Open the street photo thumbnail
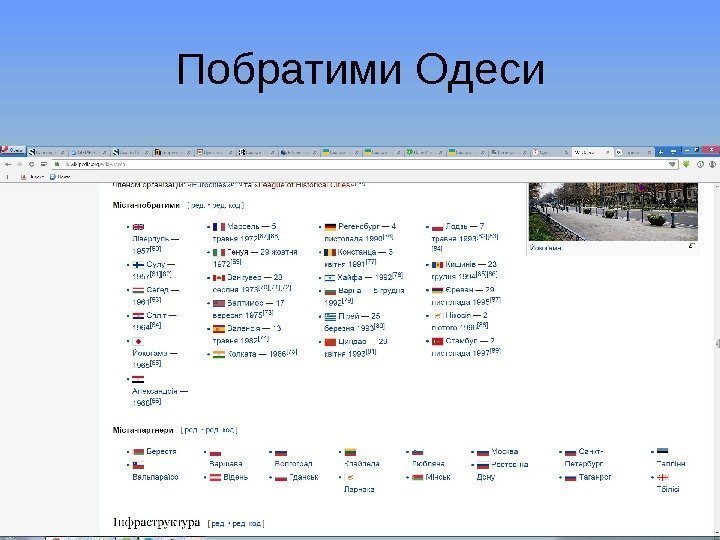The image size is (720, 540). pos(613,212)
